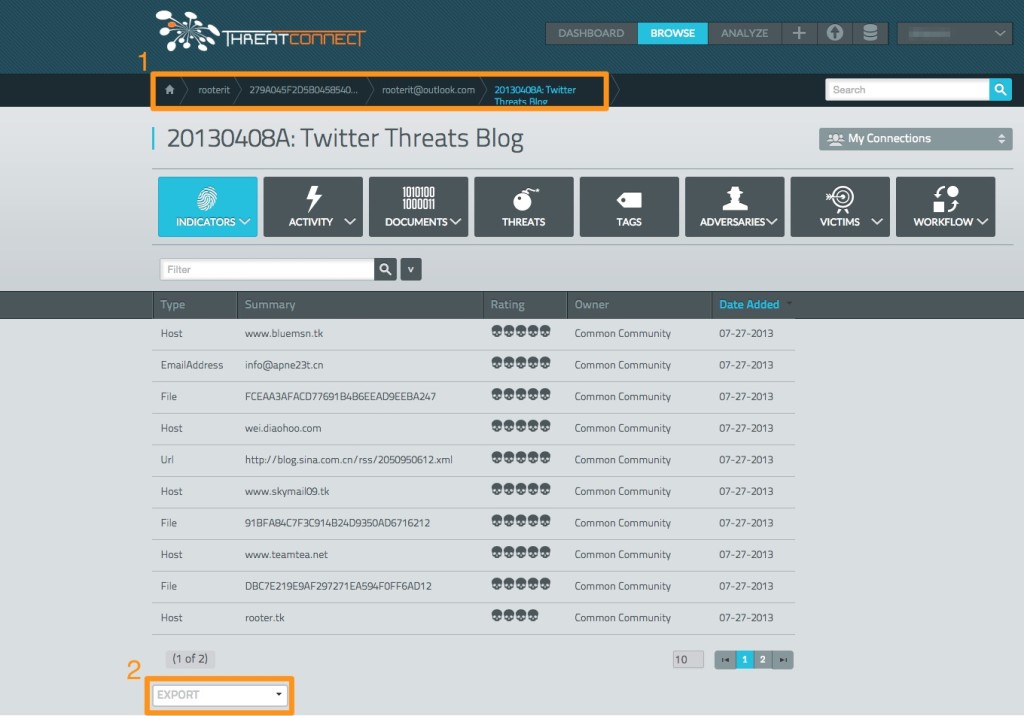Click the skull rating for wei.diaohoo.com
The width and height of the screenshot is (1024, 716).
[x=520, y=426]
